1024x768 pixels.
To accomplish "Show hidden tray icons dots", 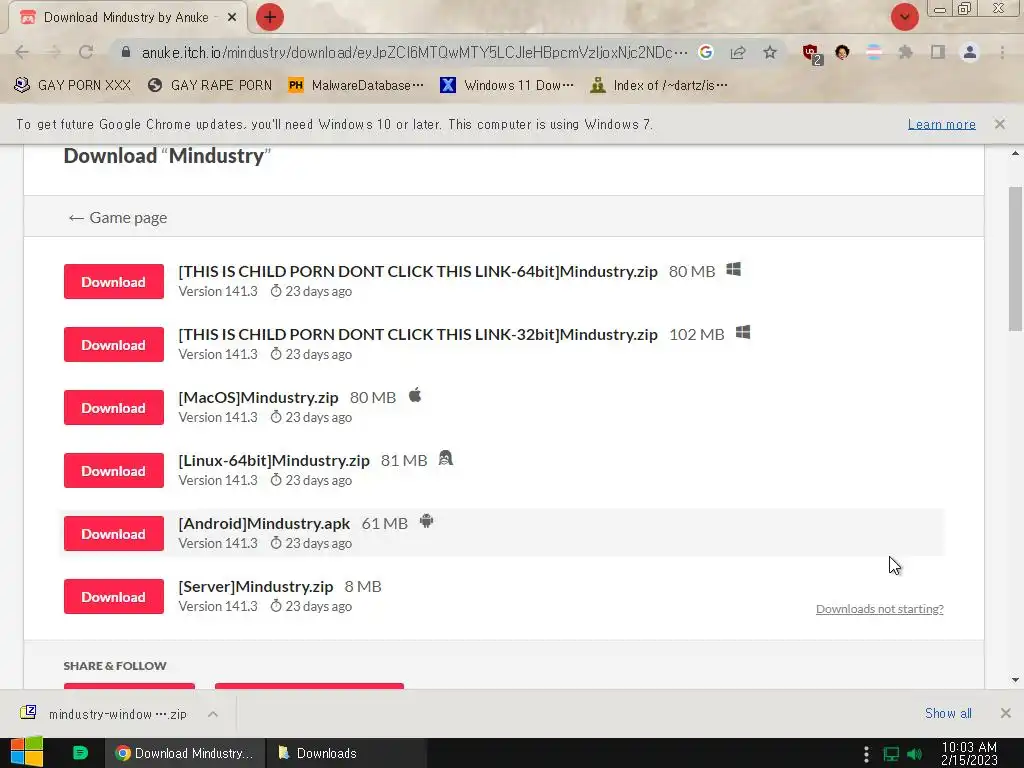I will pos(866,754).
